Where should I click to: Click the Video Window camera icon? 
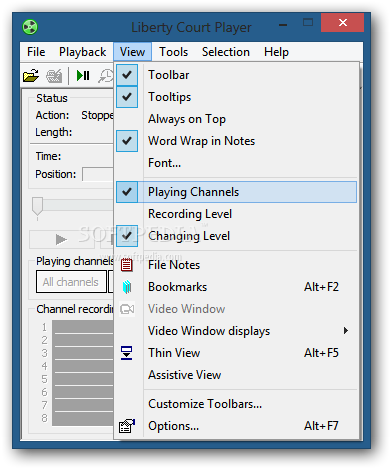(x=127, y=309)
